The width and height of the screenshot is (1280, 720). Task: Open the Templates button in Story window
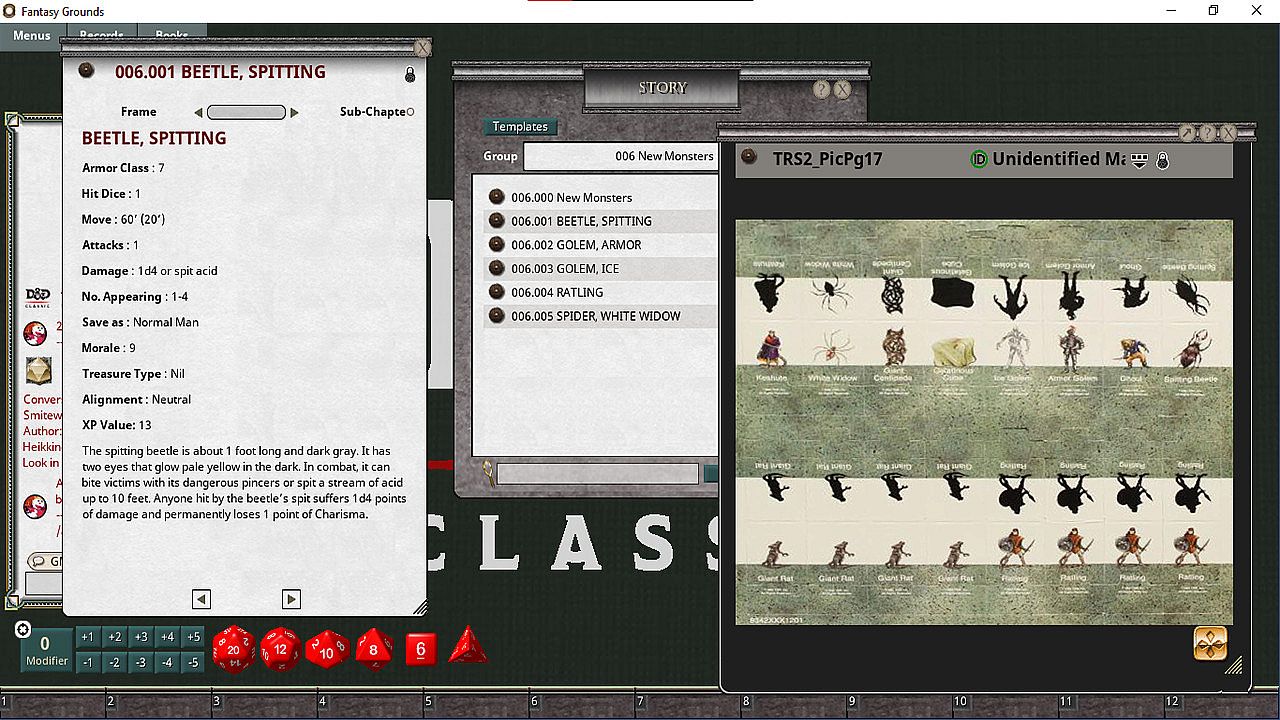520,127
